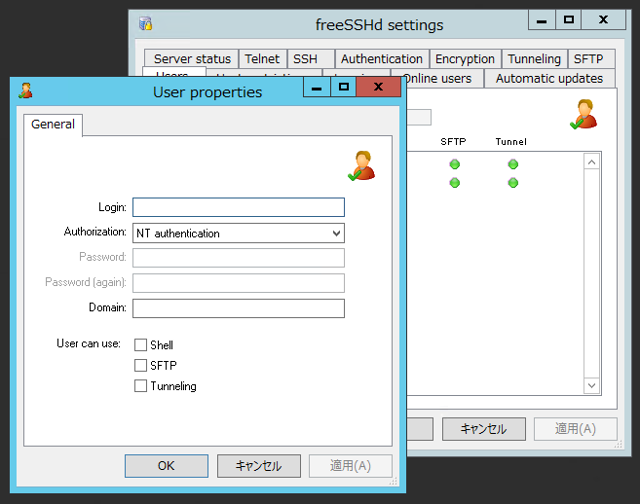Close the User properties dialog
The height and width of the screenshot is (504, 640).
coord(378,87)
